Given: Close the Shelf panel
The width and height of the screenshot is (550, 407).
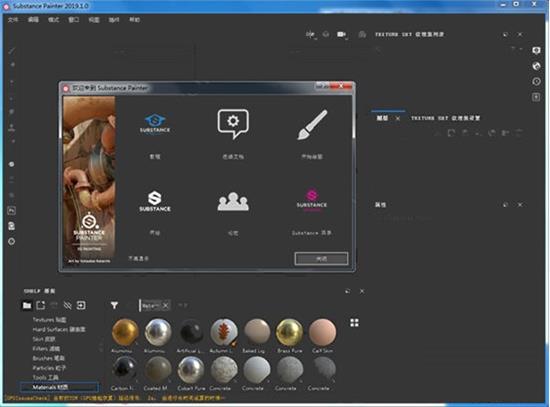Looking at the screenshot, I should tap(362, 291).
